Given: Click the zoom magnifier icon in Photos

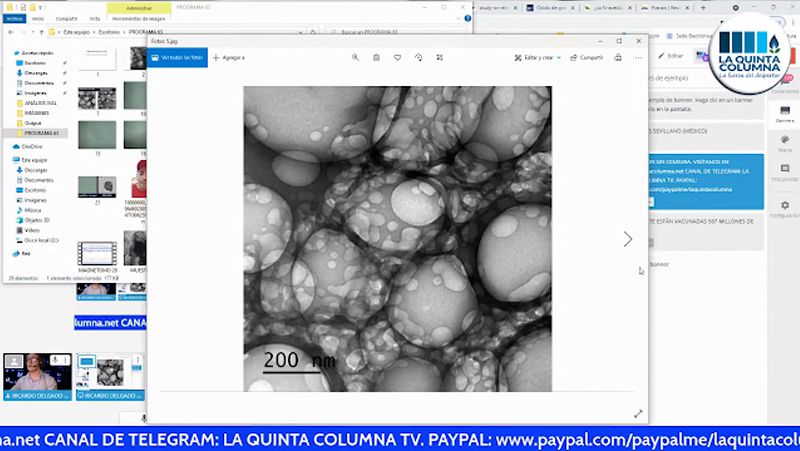Looking at the screenshot, I should click(x=355, y=58).
